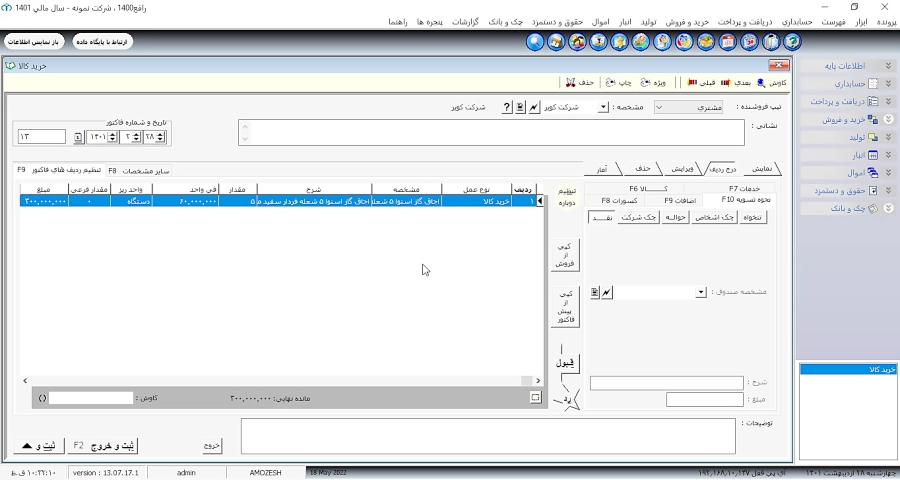Open the تیپ فروشنده dropdown showing مشتری
900x480 pixels.
(x=688, y=107)
